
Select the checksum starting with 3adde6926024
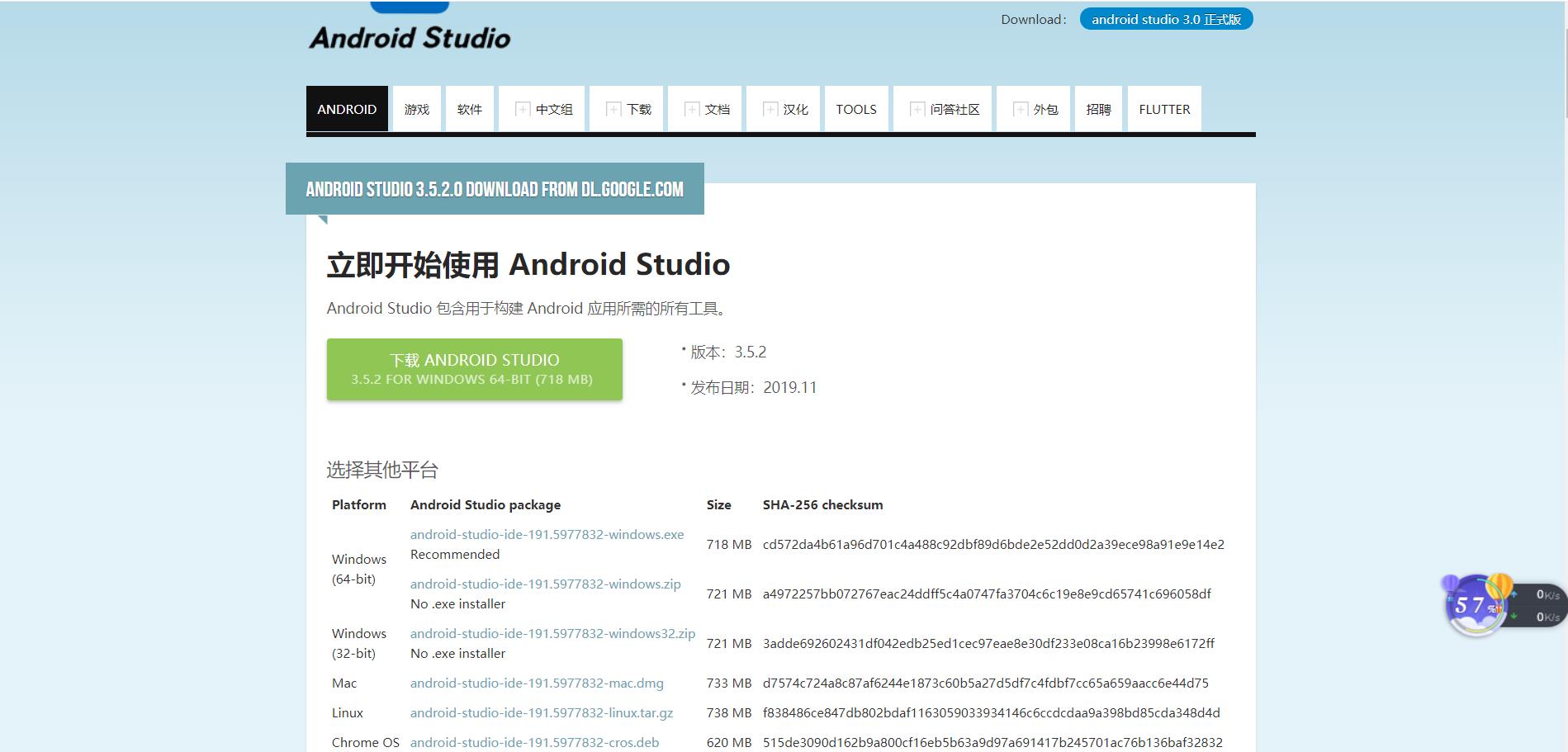988,643
